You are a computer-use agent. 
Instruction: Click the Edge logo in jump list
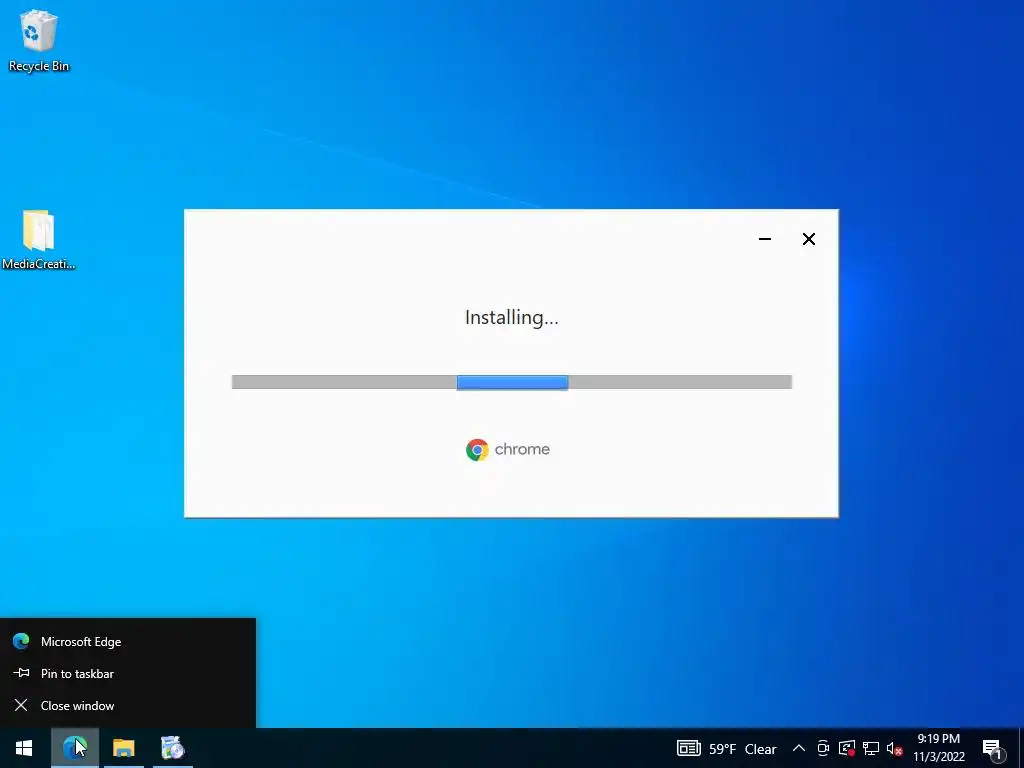(x=21, y=641)
